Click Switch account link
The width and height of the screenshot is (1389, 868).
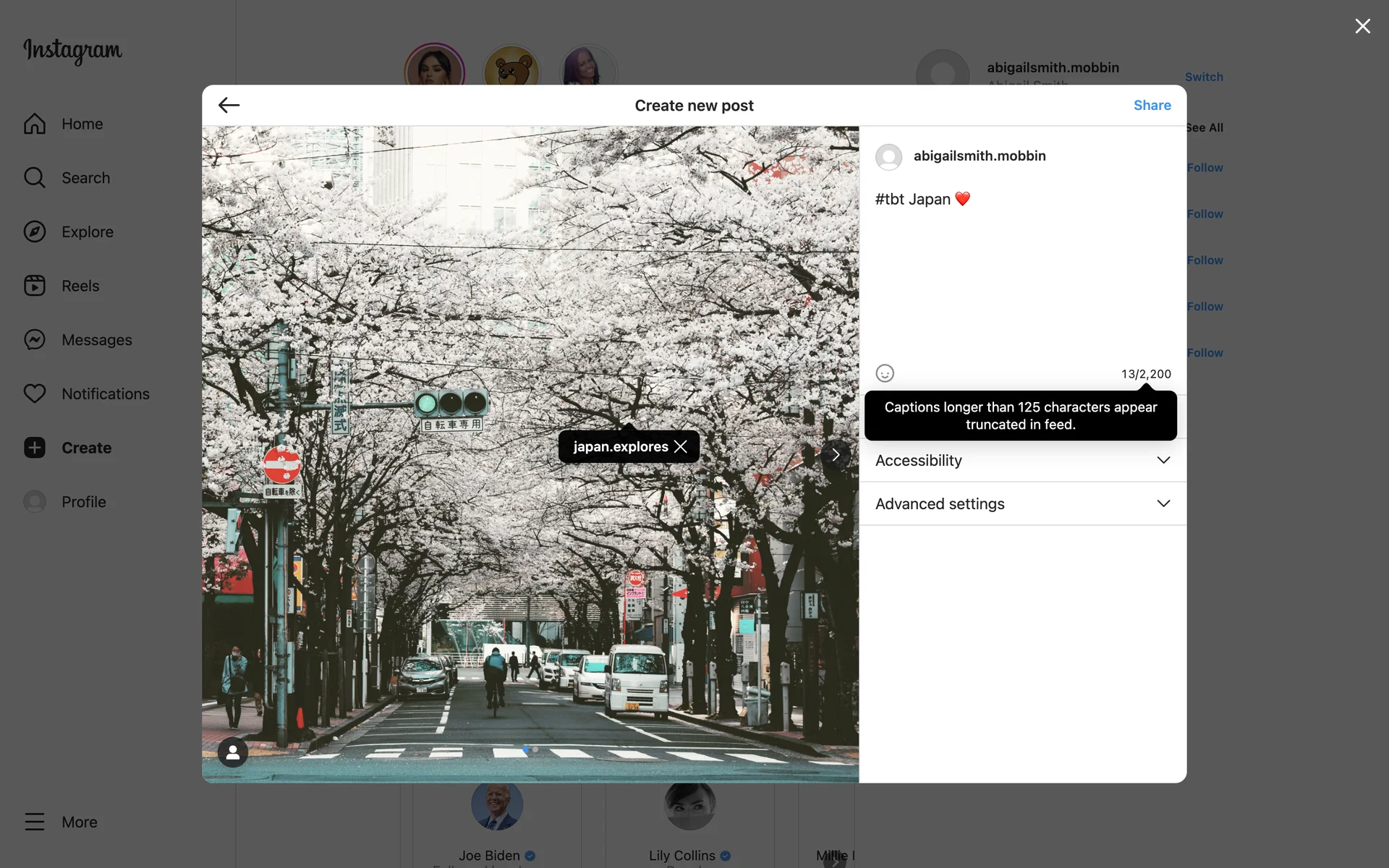[1204, 77]
